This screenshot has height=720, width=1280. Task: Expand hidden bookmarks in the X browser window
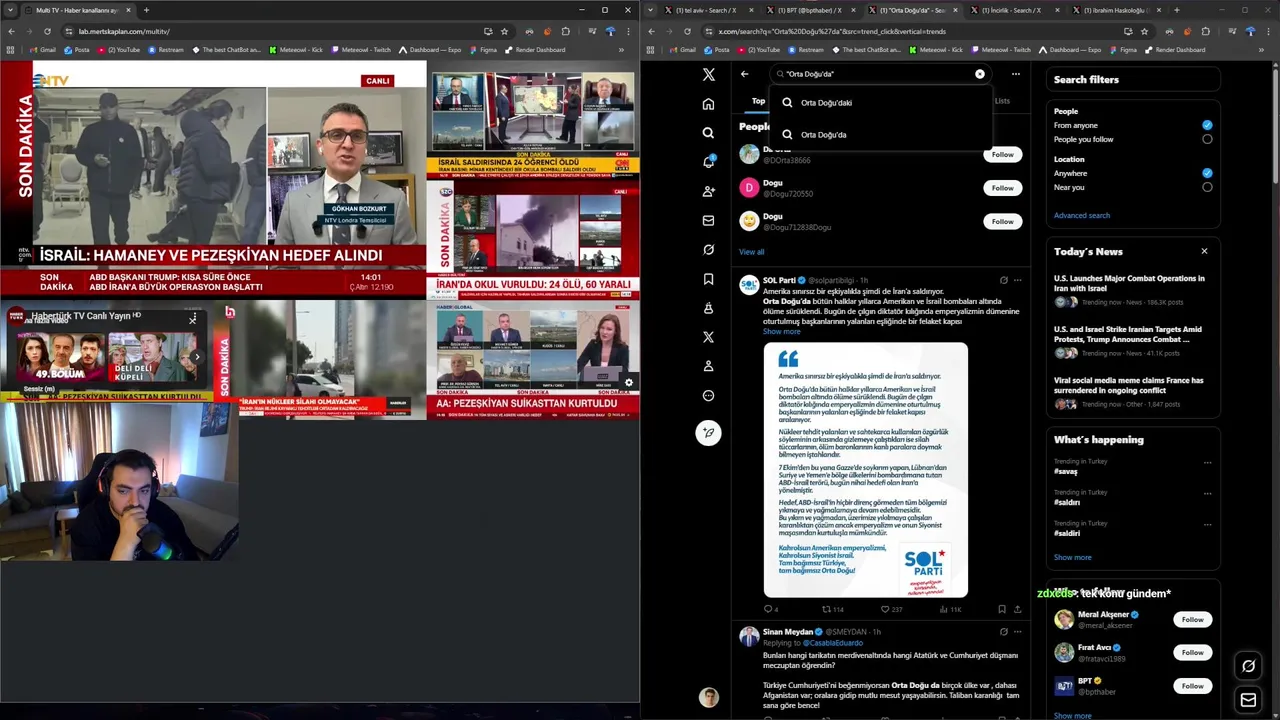1262,50
